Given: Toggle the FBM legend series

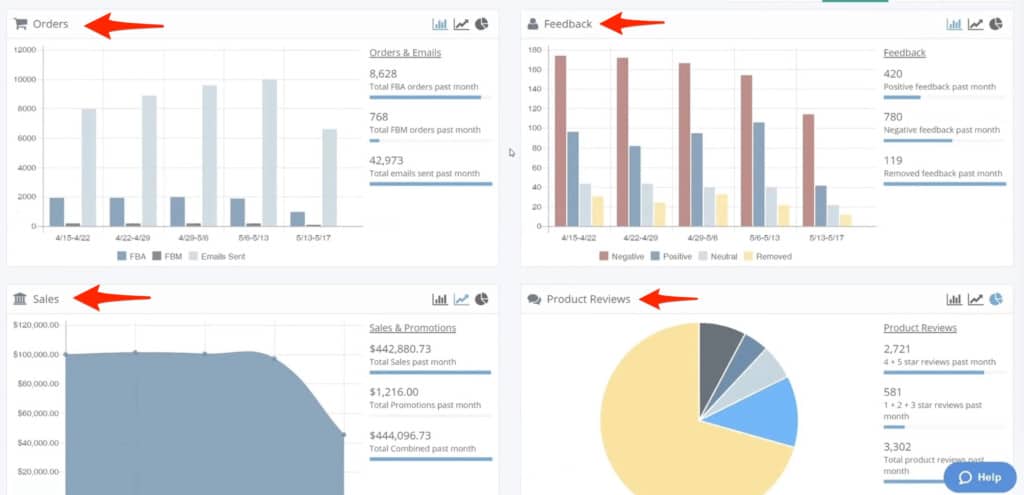Looking at the screenshot, I should tap(167, 257).
